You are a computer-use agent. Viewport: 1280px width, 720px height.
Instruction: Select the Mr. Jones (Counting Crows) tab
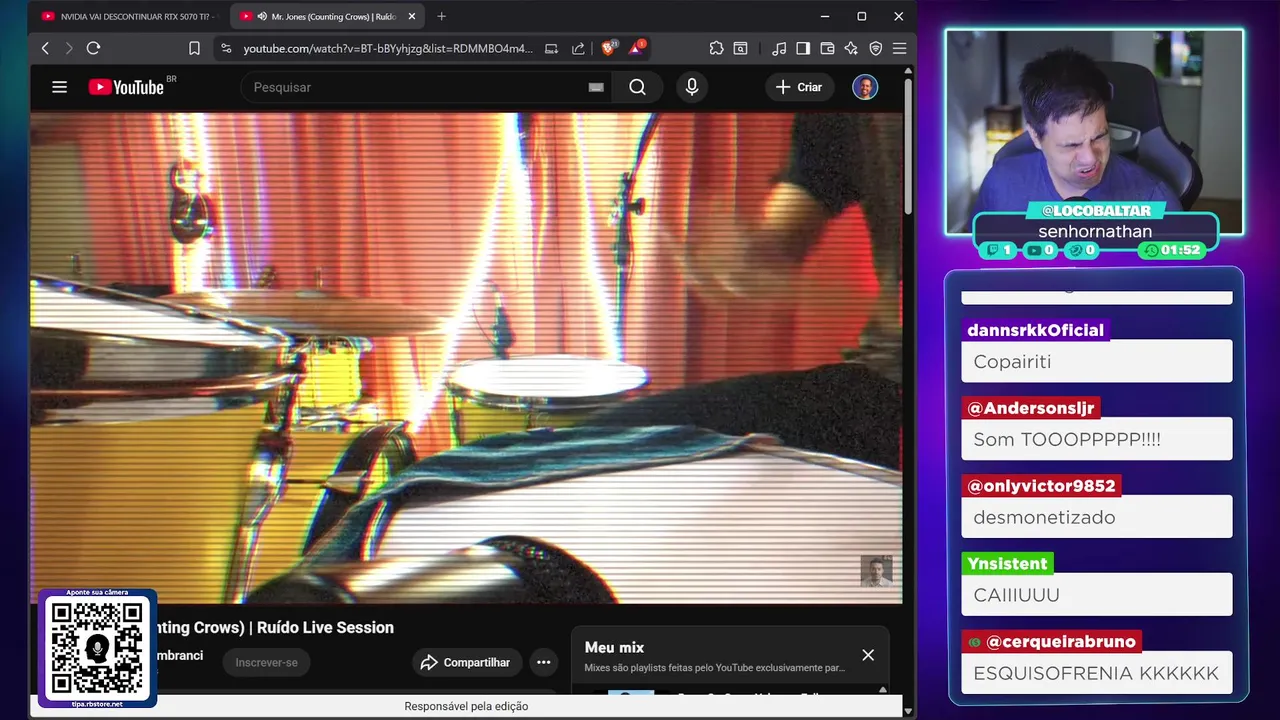click(326, 16)
